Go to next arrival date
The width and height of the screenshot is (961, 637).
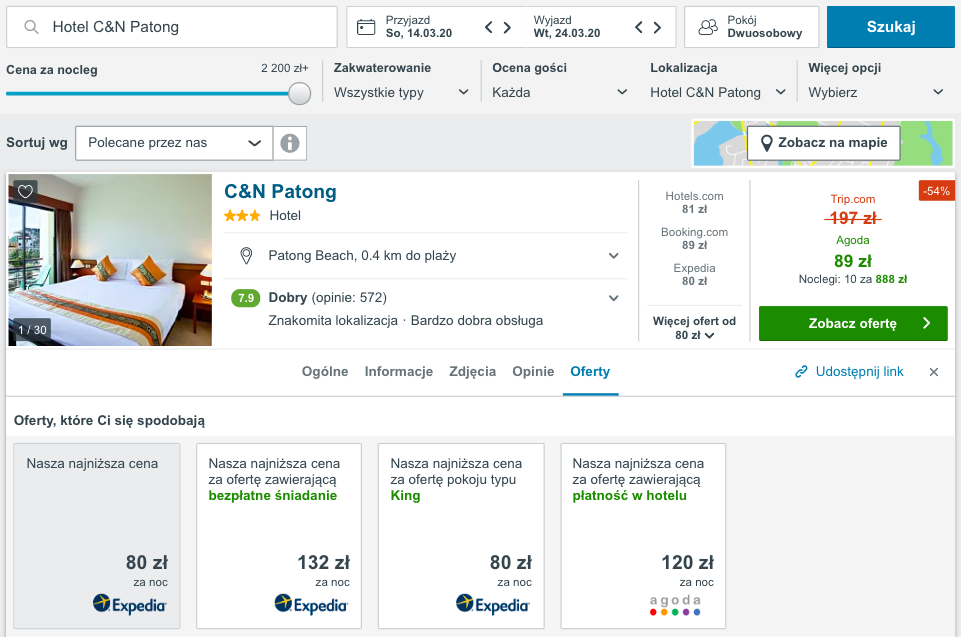[507, 27]
